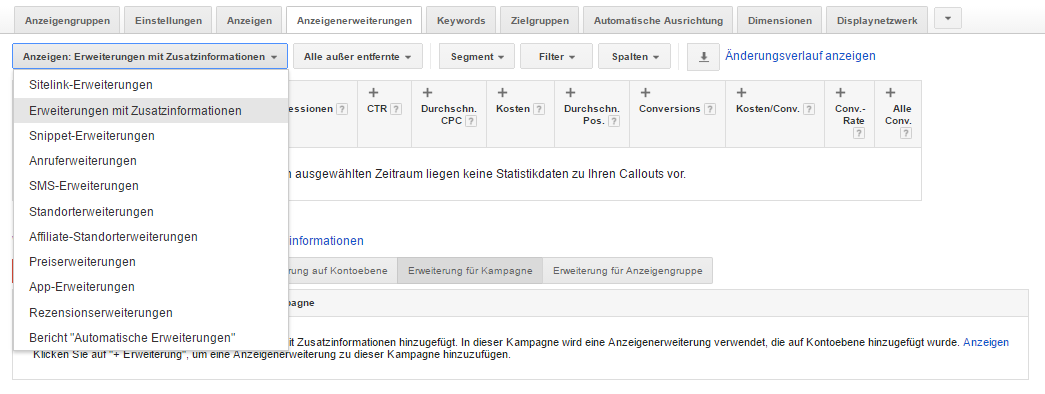Open the Segment dropdown

point(477,57)
